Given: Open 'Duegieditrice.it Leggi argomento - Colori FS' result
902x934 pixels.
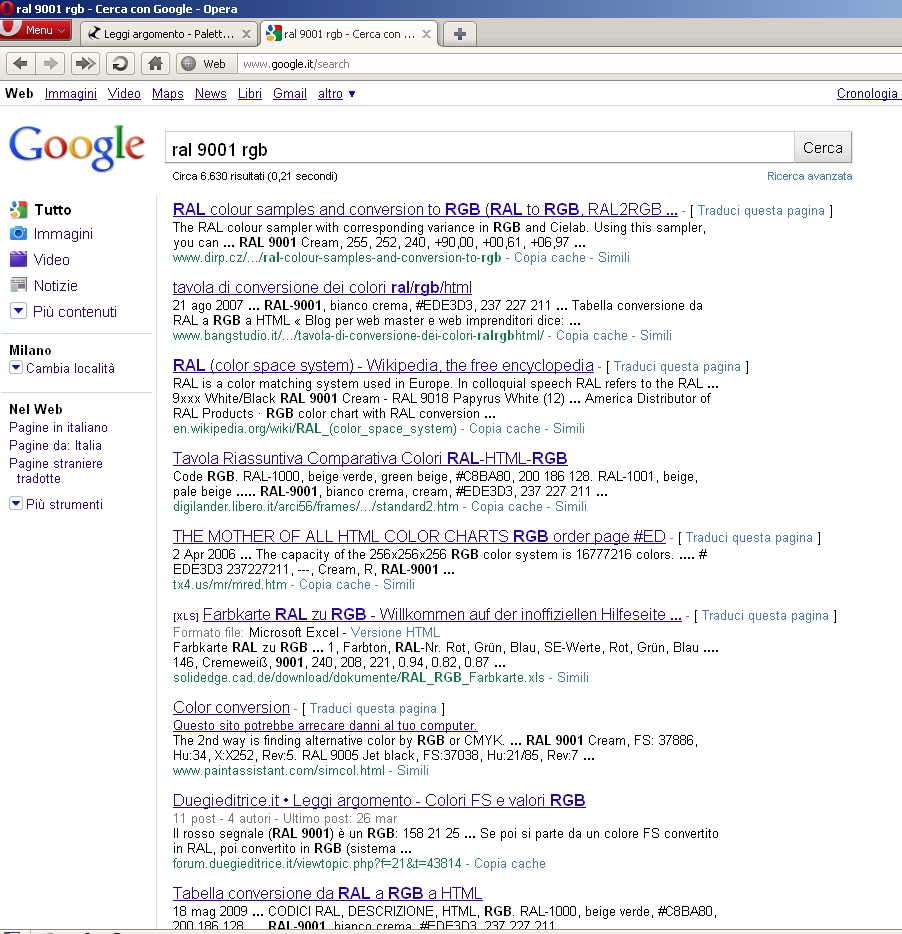Looking at the screenshot, I should click(x=379, y=801).
